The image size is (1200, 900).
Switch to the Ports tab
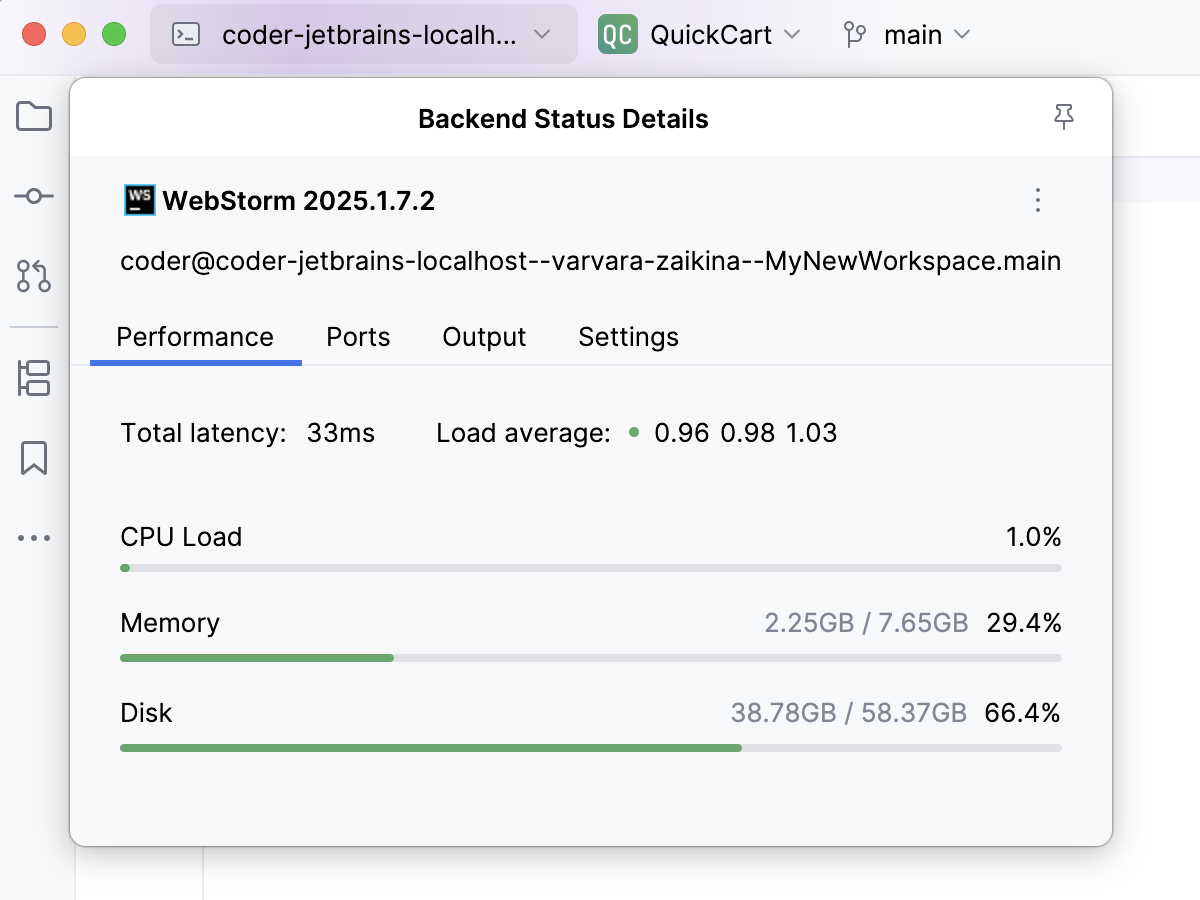(x=358, y=337)
